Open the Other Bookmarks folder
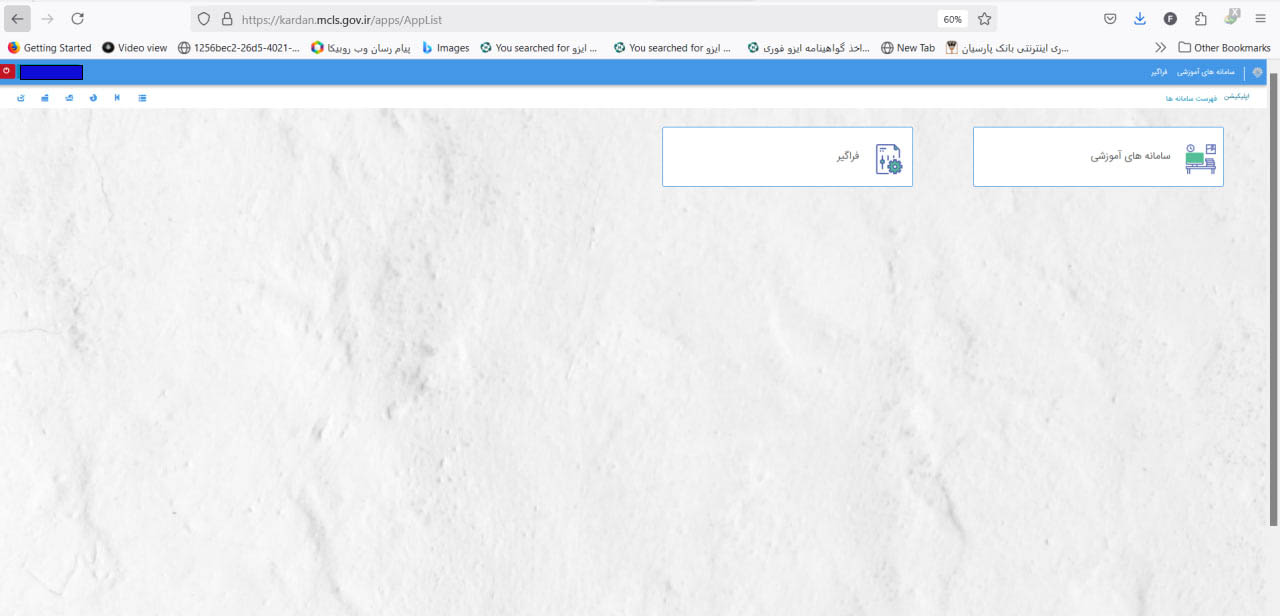1280x616 pixels. [1224, 47]
